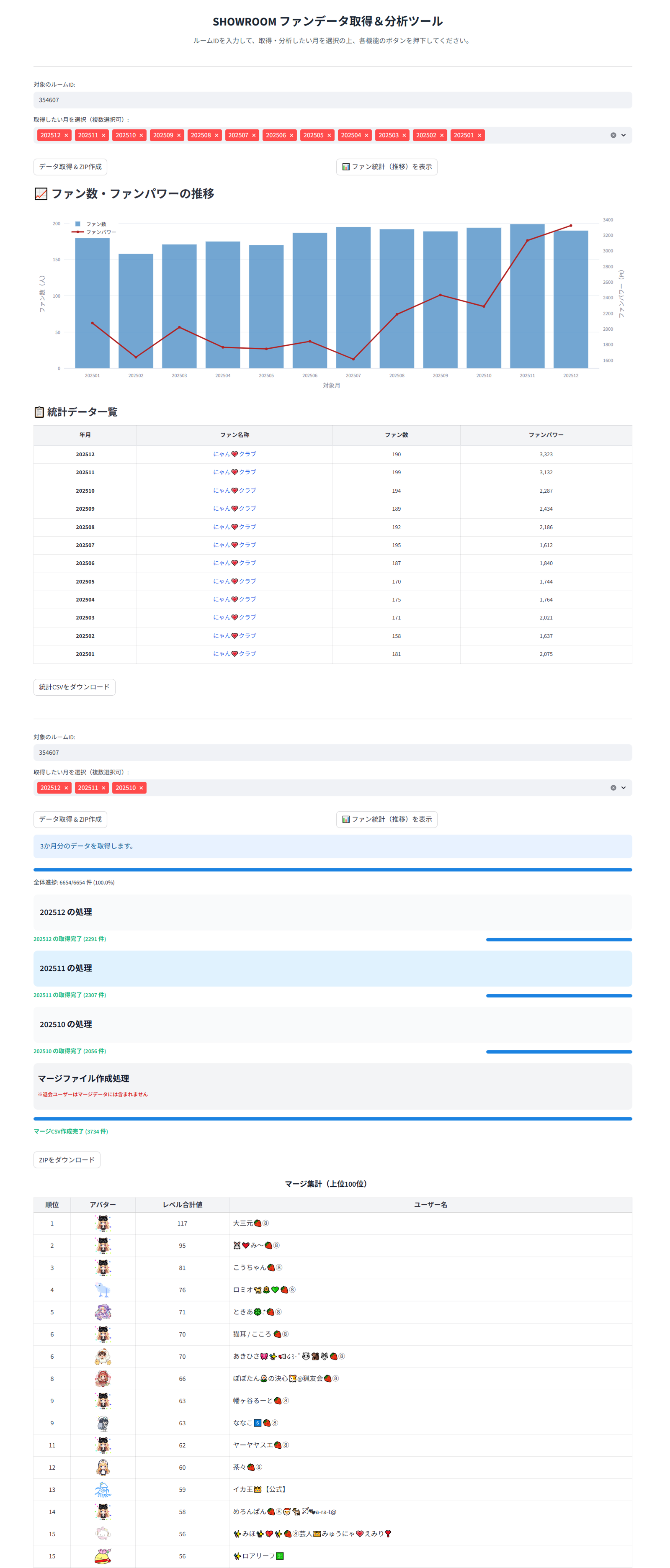The height and width of the screenshot is (1568, 670).
Task: Remove the 202504 selected month
Action: point(366,136)
